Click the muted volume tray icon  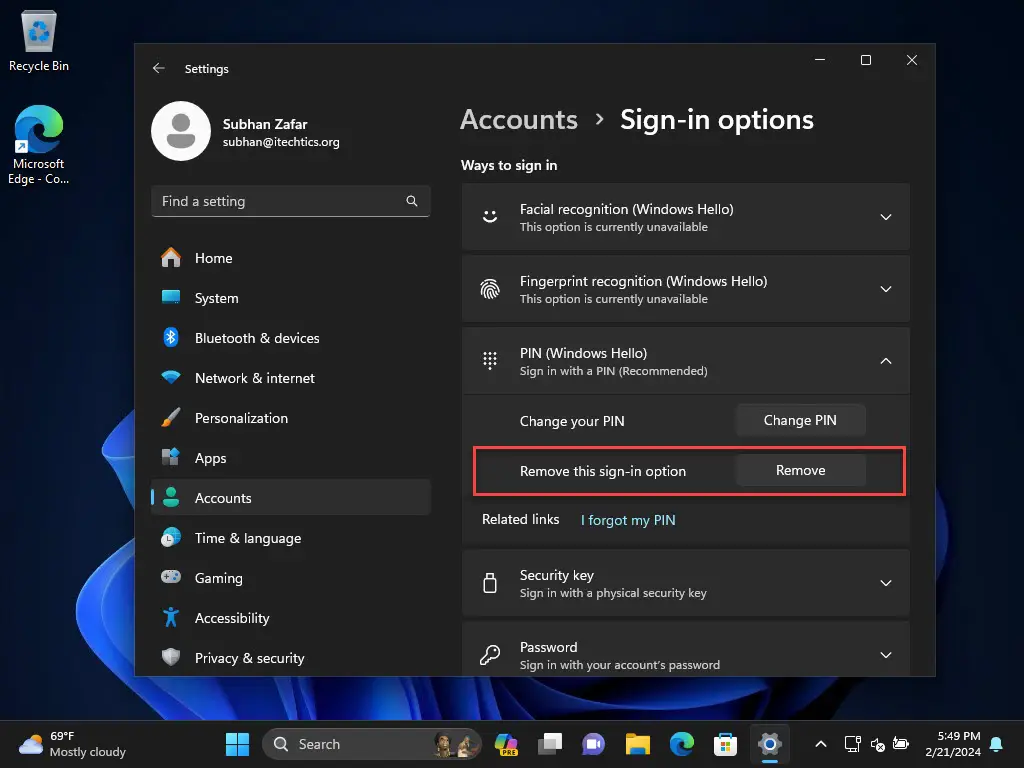click(x=878, y=744)
